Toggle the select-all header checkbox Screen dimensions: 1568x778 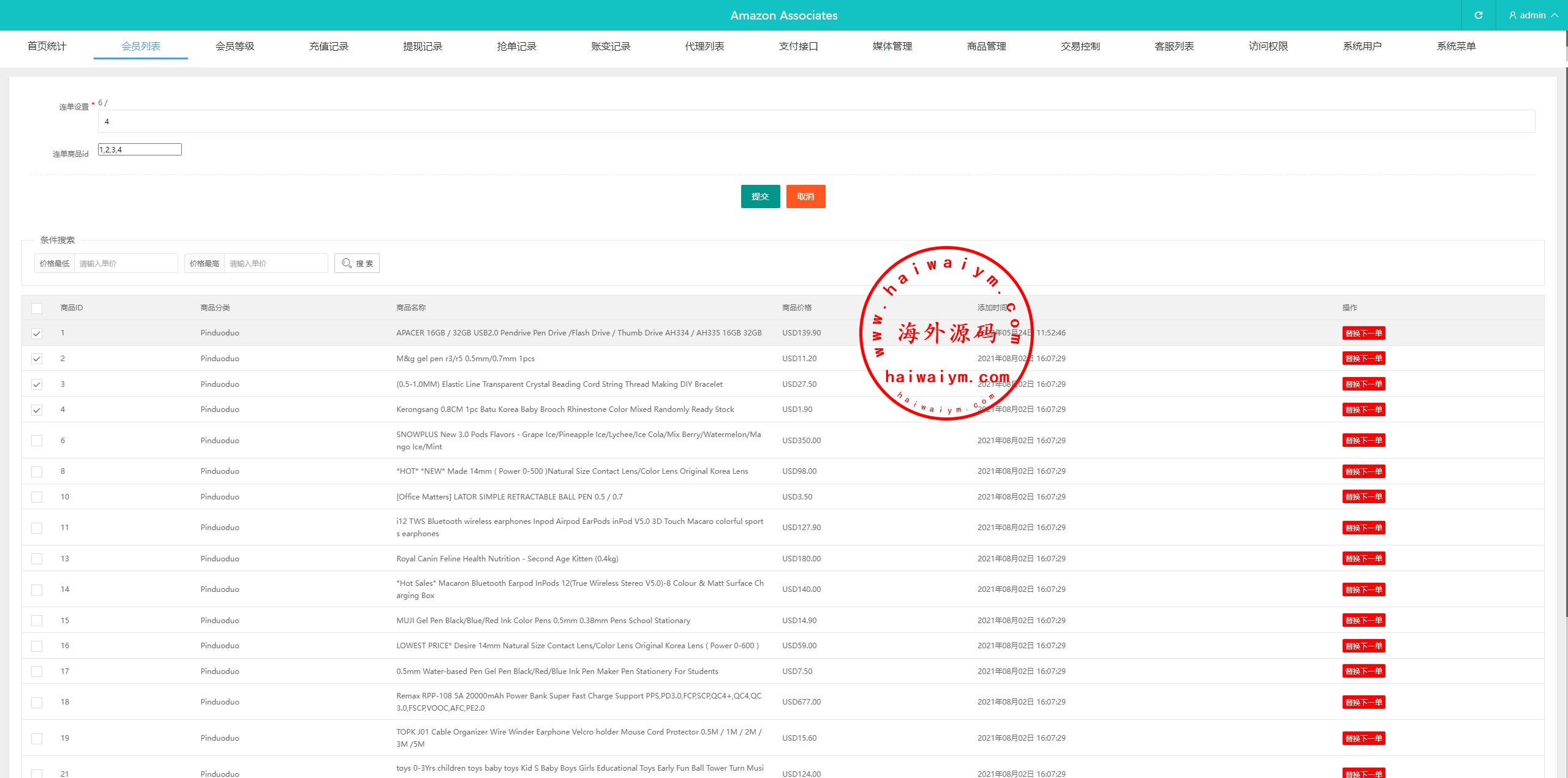click(37, 309)
